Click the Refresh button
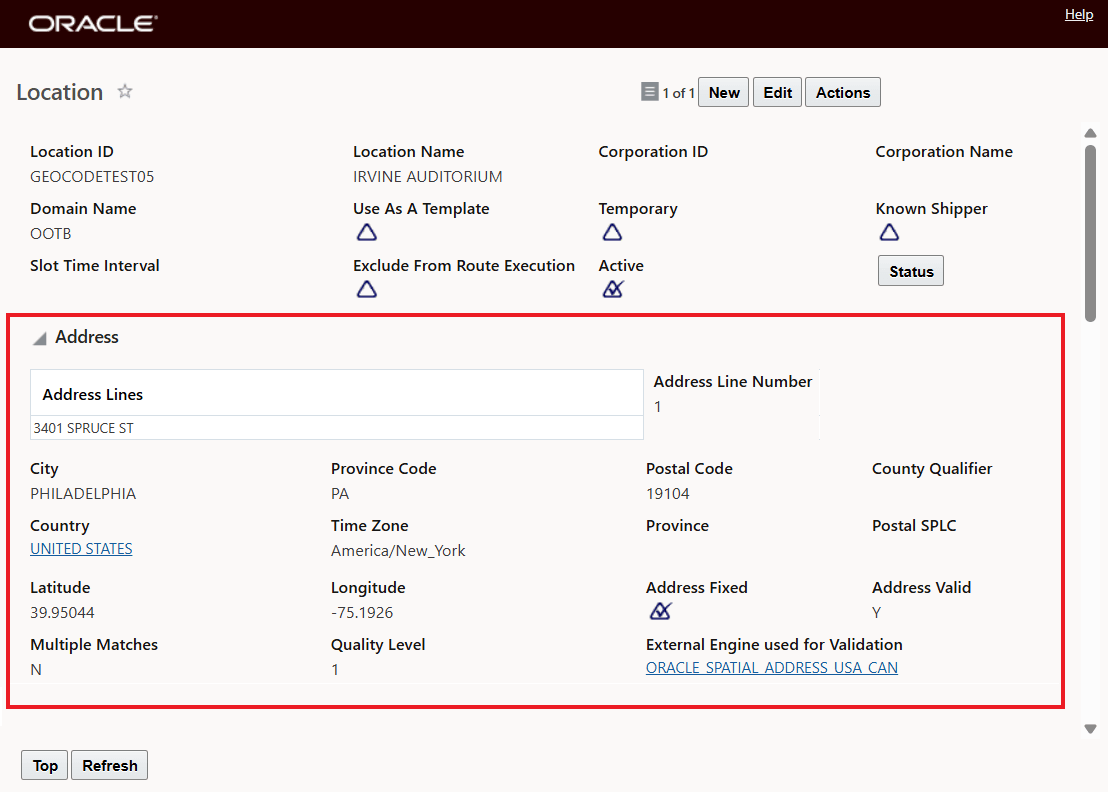Image resolution: width=1108 pixels, height=795 pixels. click(x=110, y=766)
